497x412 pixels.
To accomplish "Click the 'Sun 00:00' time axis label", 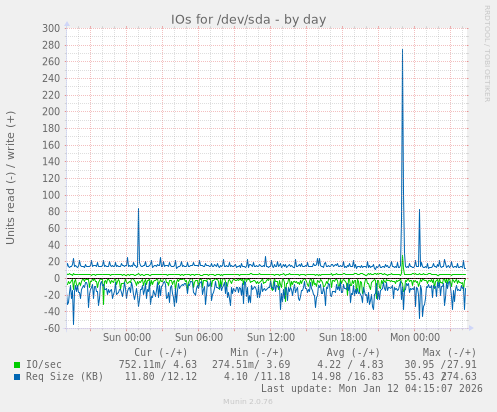I will click(127, 337).
